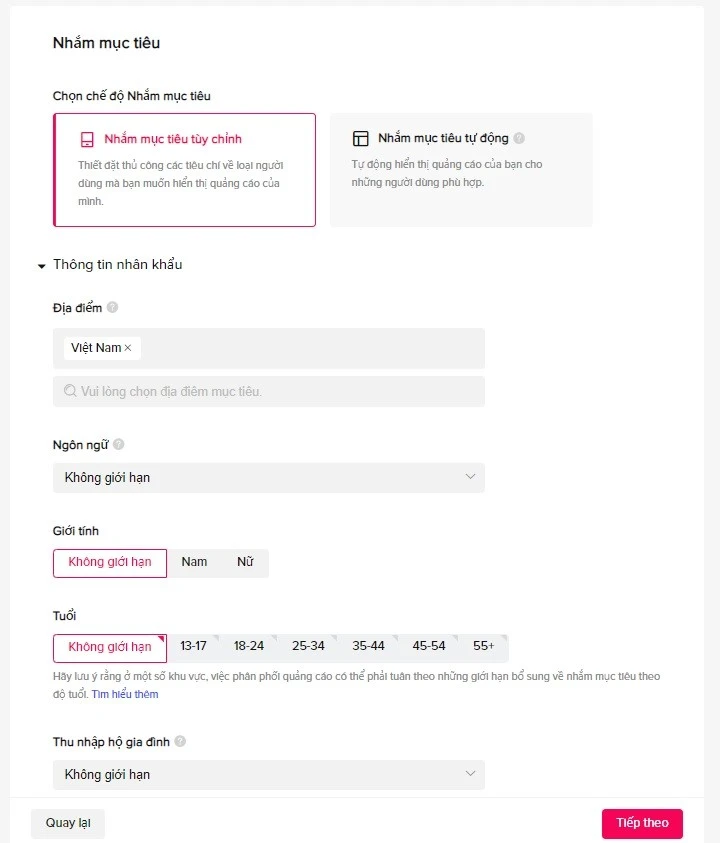
Task: Remove the Việt Nam location tag
Action: 128,348
